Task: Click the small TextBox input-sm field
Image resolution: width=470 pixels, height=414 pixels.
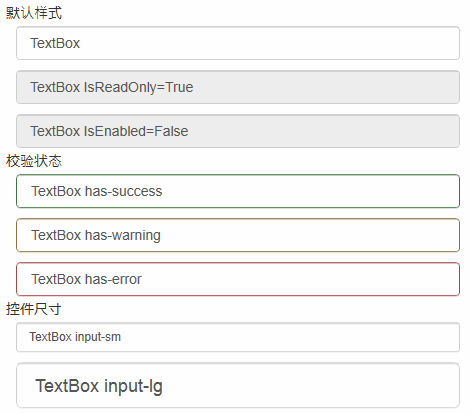Action: coord(238,337)
